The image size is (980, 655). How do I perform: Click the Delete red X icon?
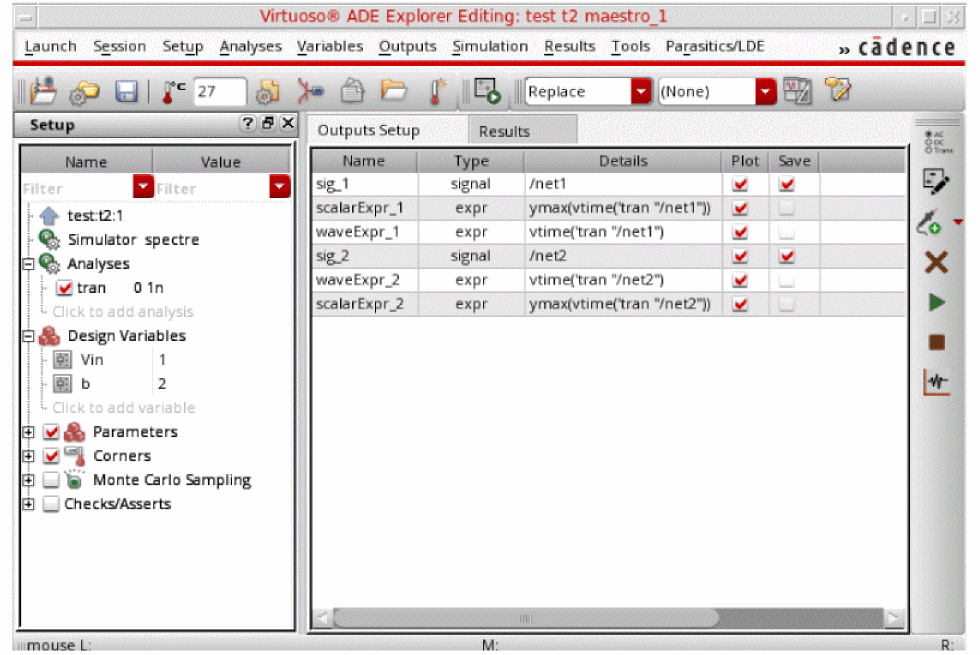pyautogui.click(x=937, y=263)
